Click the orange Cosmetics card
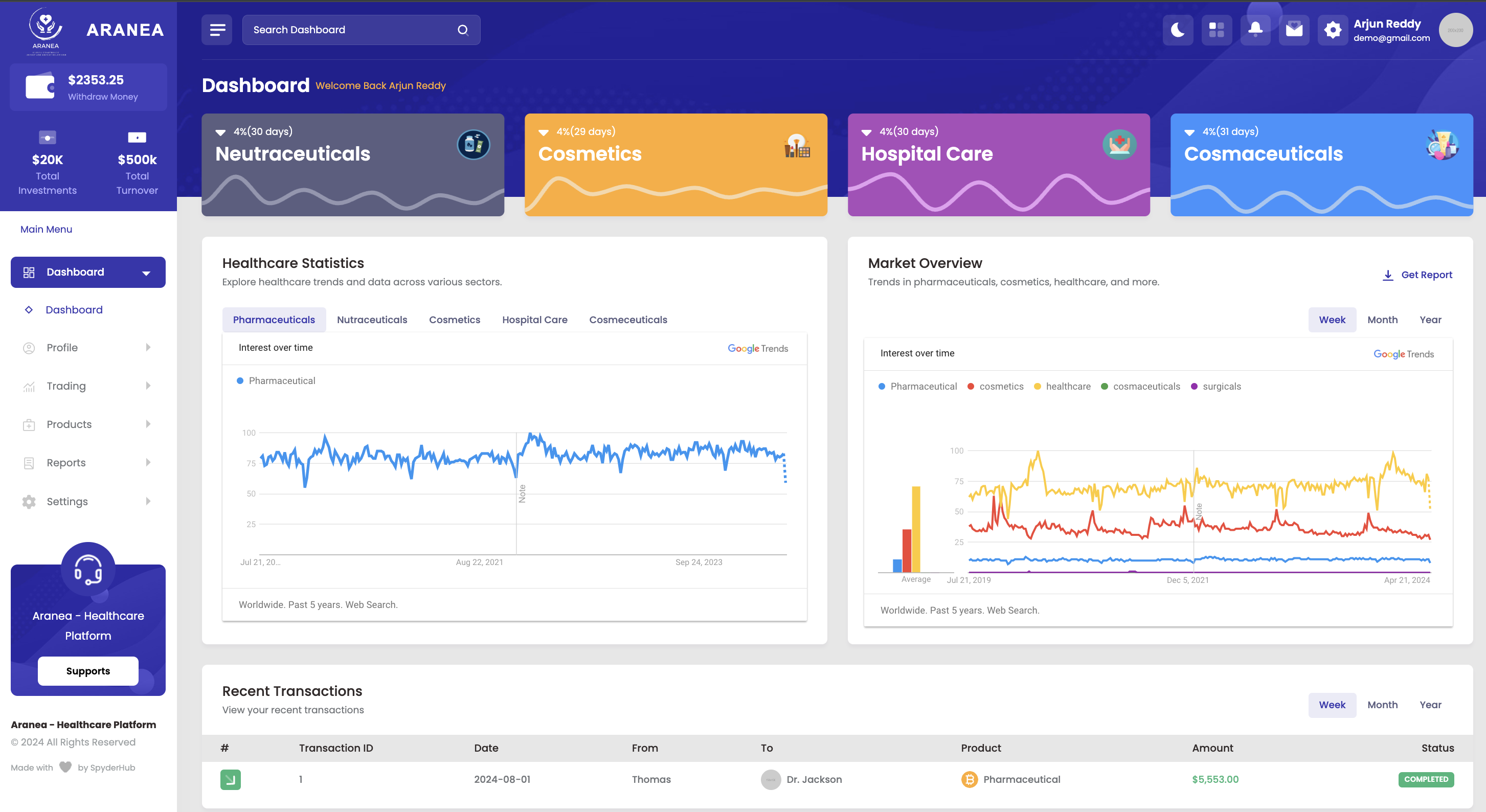Image resolution: width=1486 pixels, height=812 pixels. [x=676, y=165]
